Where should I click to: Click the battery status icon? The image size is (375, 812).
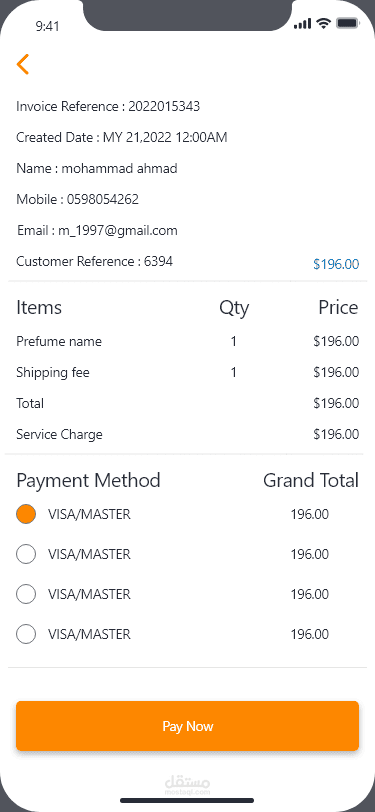[x=348, y=23]
